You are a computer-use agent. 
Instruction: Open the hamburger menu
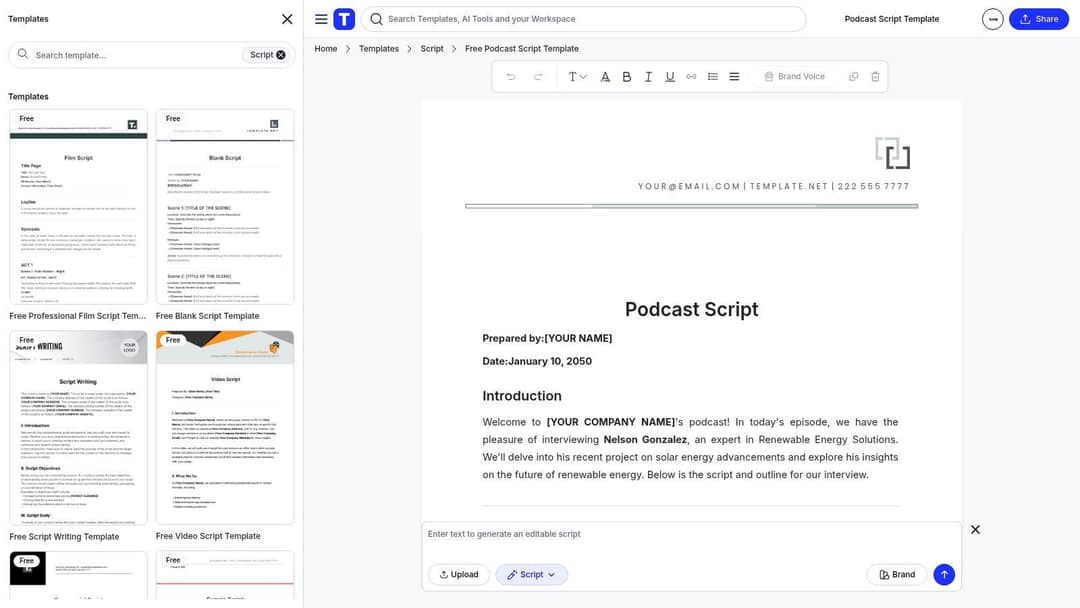point(321,19)
